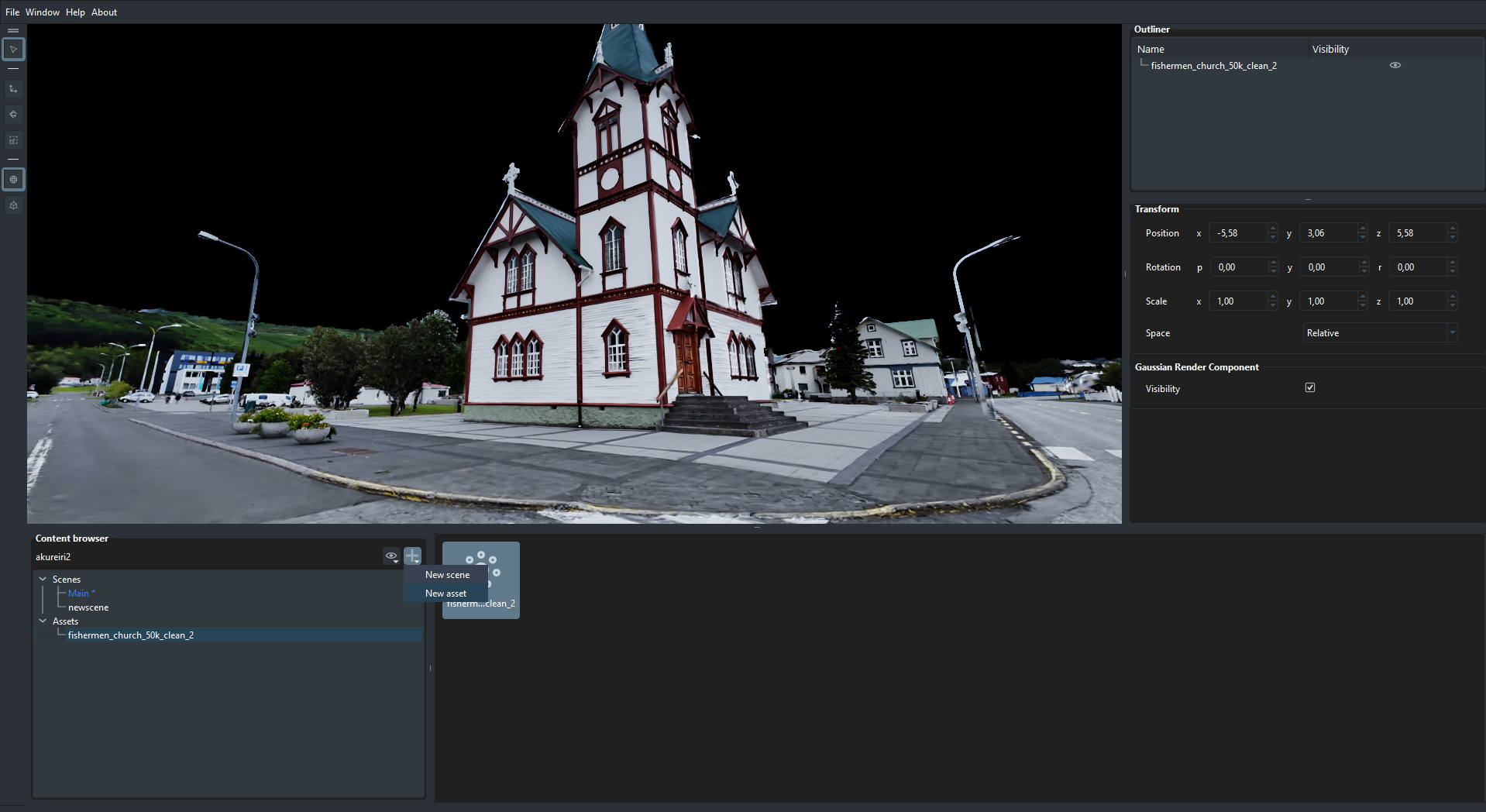Select the cursor selection tool
This screenshot has height=812, width=1486.
pos(13,50)
